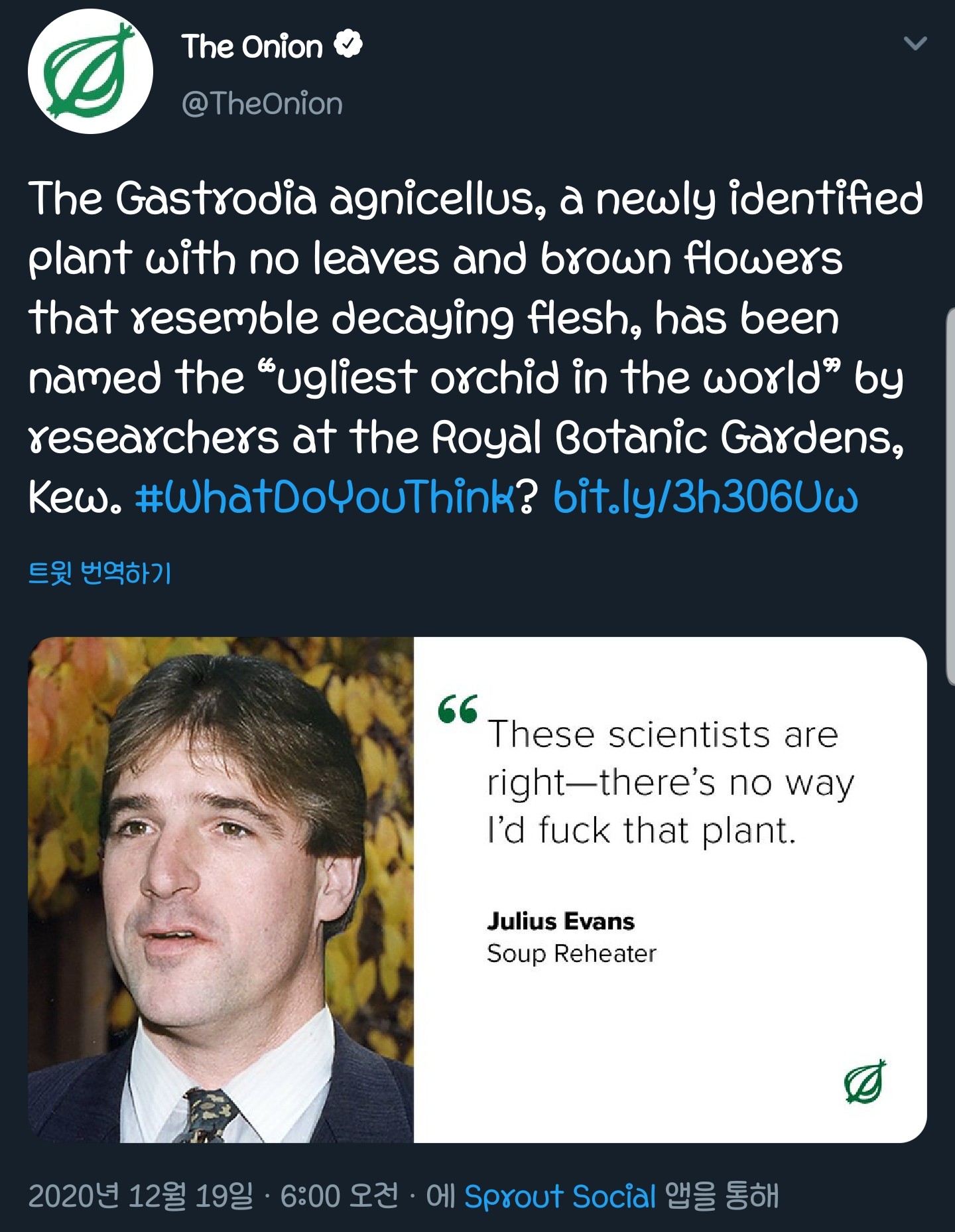The image size is (955, 1232).
Task: Follow the bit.ly/3h306Uw link
Action: (706, 497)
